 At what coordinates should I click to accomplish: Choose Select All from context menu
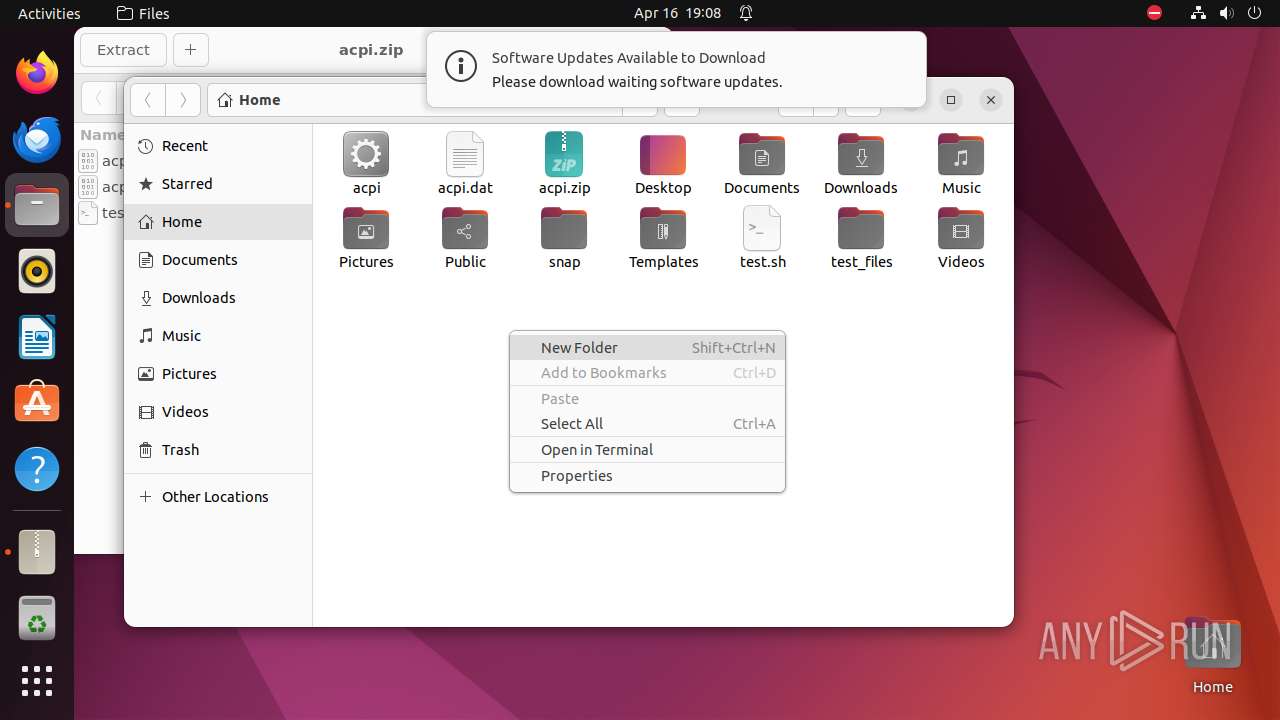click(647, 424)
